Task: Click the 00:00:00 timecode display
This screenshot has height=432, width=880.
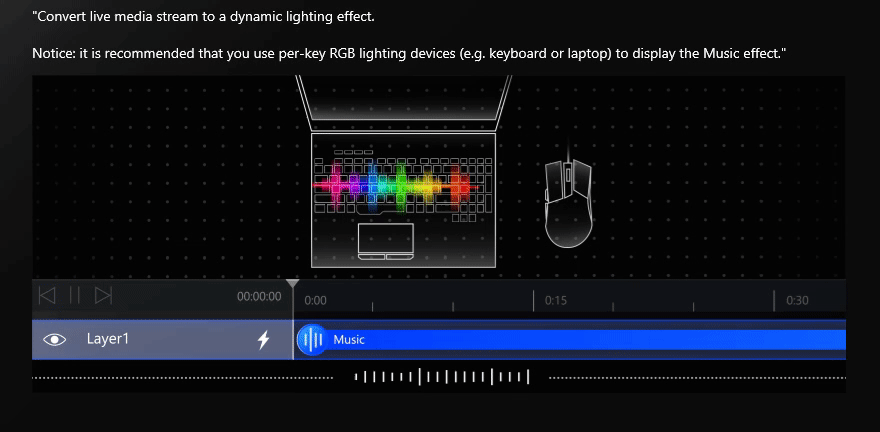Action: [x=259, y=296]
